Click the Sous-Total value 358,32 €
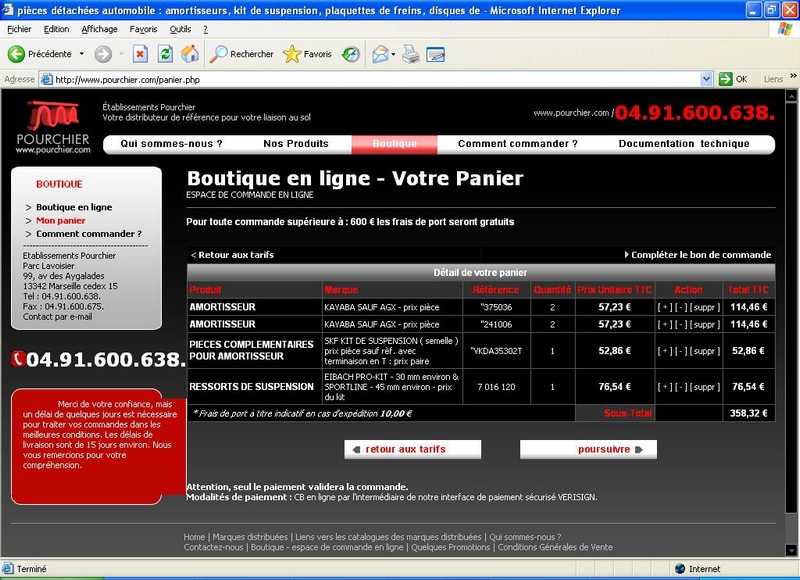800x580 pixels. (x=748, y=413)
